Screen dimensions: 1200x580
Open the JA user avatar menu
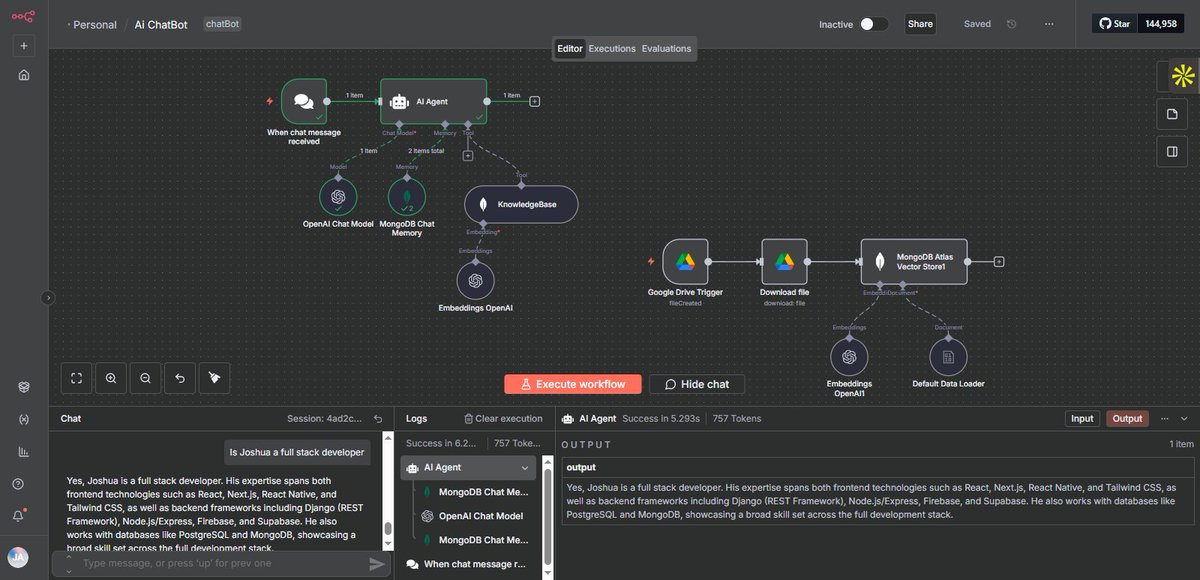(x=18, y=556)
